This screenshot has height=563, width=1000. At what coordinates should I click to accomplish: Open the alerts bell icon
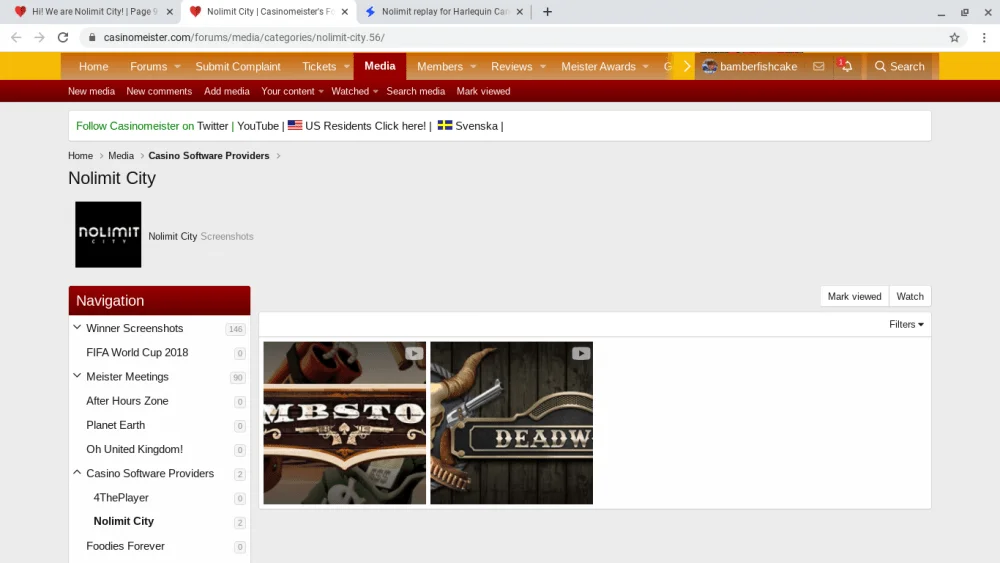pyautogui.click(x=846, y=66)
